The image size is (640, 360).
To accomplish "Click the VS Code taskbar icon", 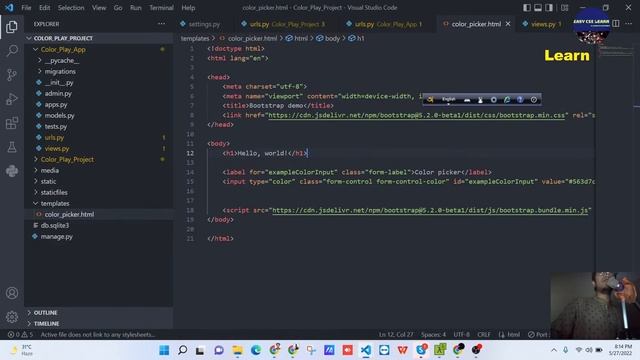I will [366, 350].
